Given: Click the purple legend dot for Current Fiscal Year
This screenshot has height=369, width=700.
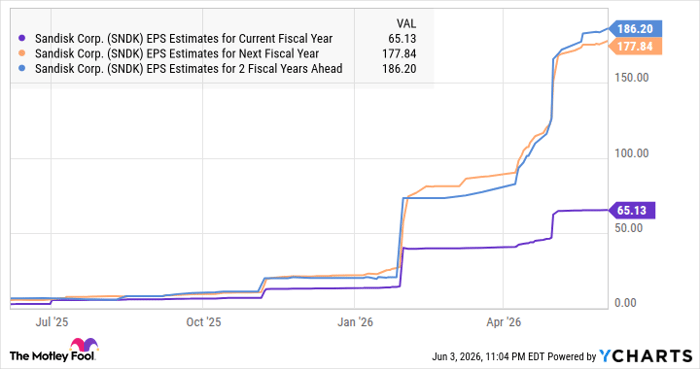Looking at the screenshot, I should (x=21, y=39).
